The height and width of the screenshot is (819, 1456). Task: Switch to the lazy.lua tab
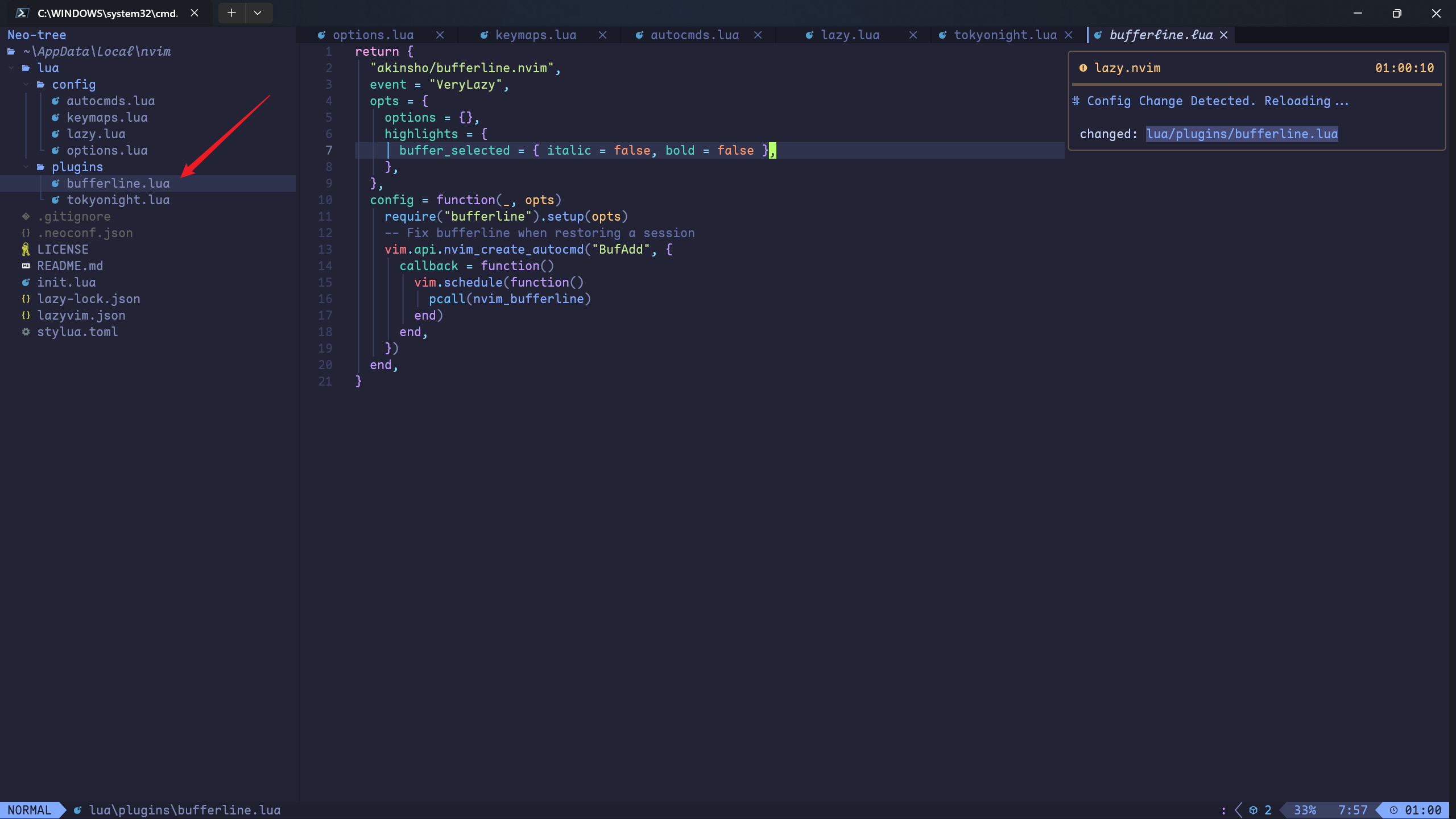(850, 35)
